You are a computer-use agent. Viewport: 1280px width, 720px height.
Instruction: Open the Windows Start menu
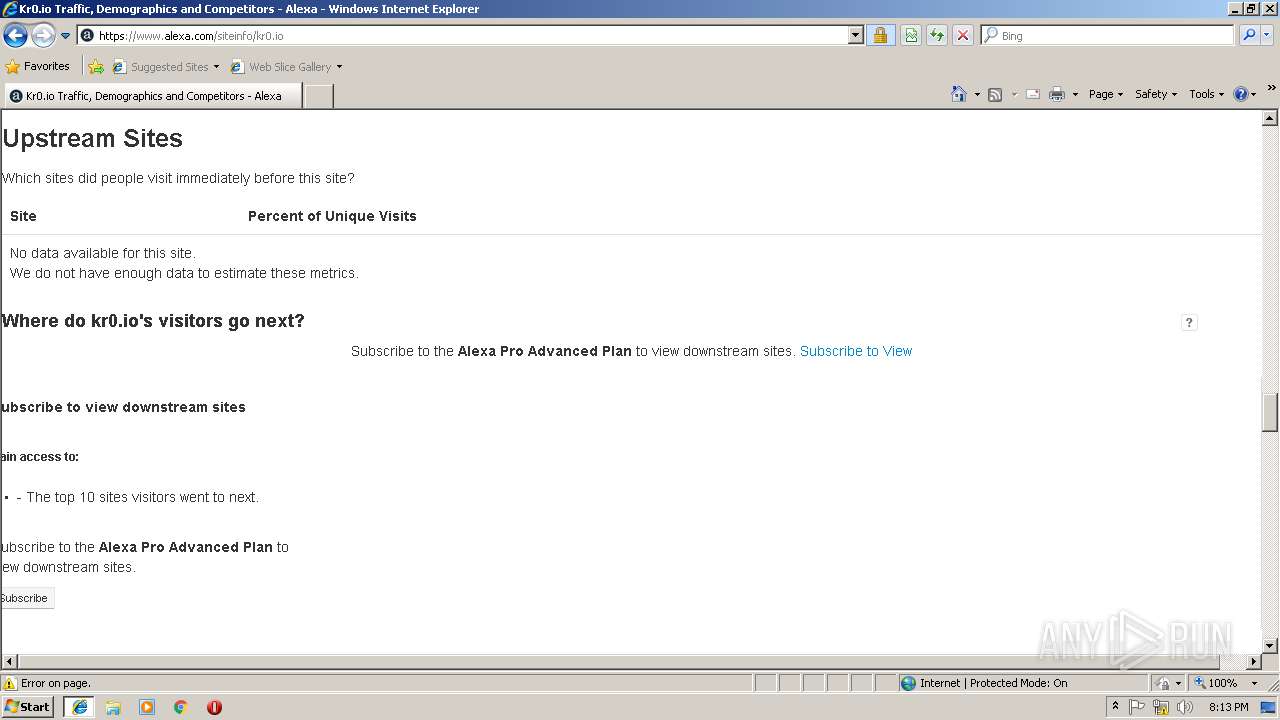point(28,707)
